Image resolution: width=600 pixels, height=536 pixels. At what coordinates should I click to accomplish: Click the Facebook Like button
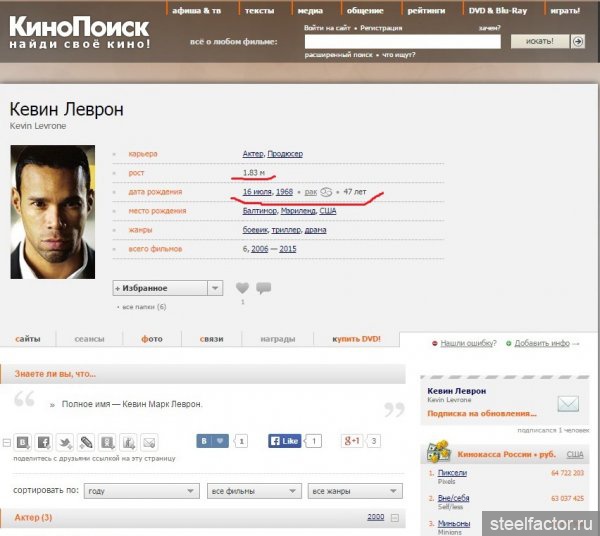[x=285, y=441]
